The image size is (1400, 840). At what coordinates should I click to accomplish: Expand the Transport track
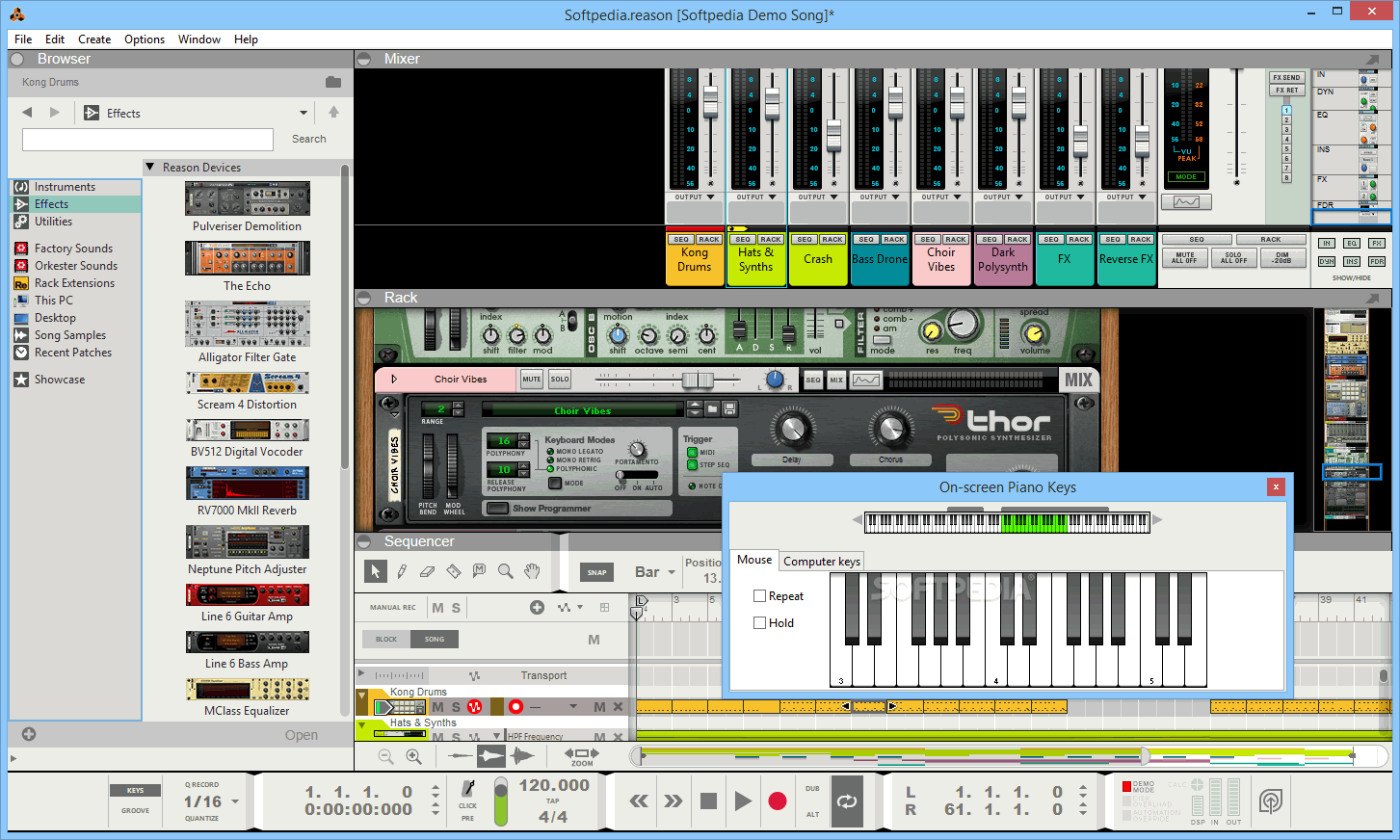pyautogui.click(x=361, y=674)
